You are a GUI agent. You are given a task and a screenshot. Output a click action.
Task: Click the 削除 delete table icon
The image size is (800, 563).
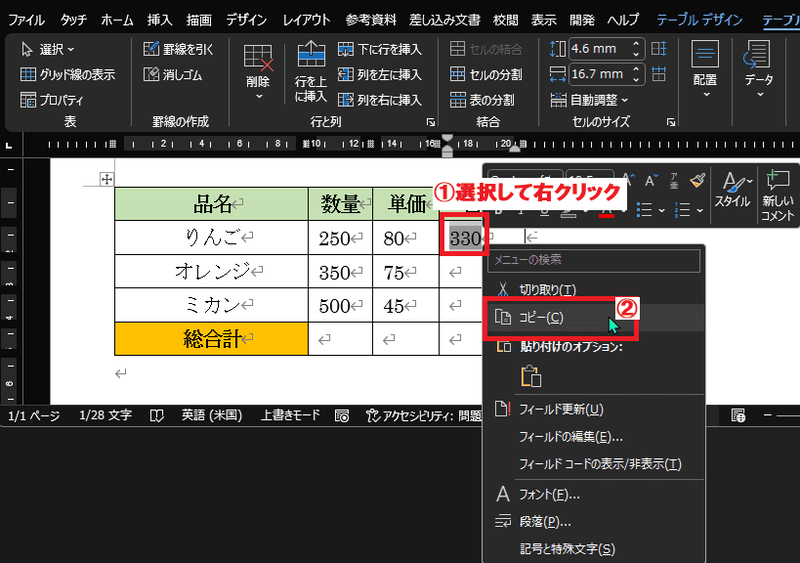coord(258,58)
